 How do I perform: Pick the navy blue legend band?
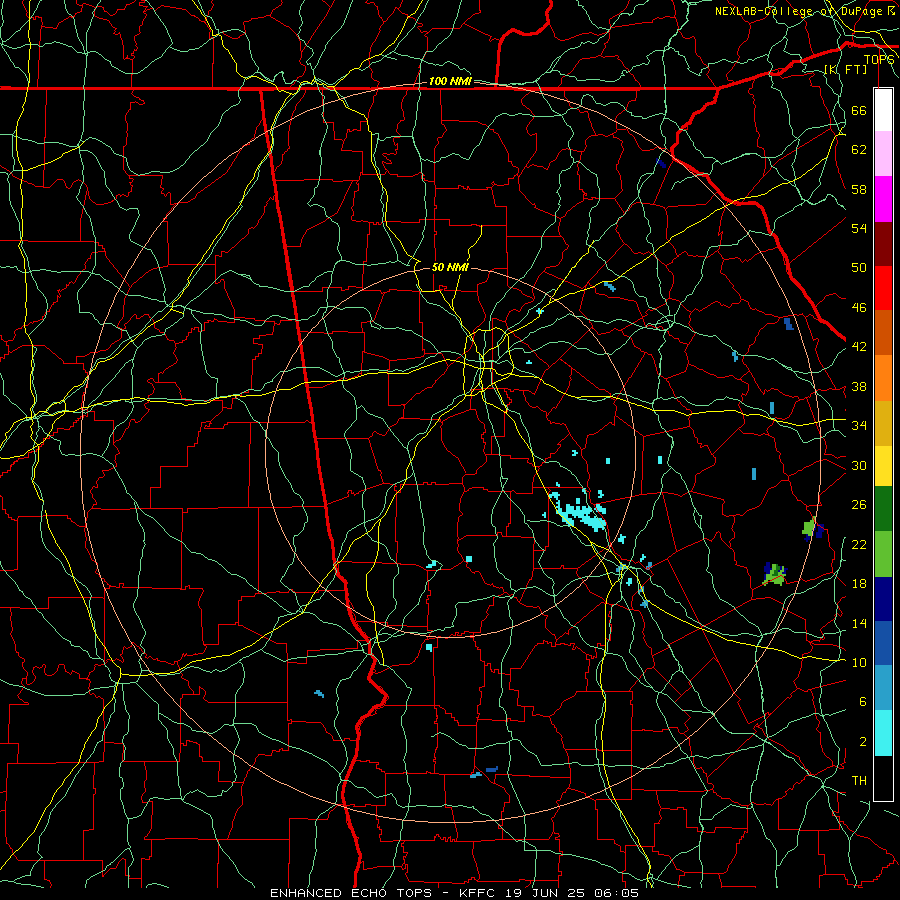[883, 599]
